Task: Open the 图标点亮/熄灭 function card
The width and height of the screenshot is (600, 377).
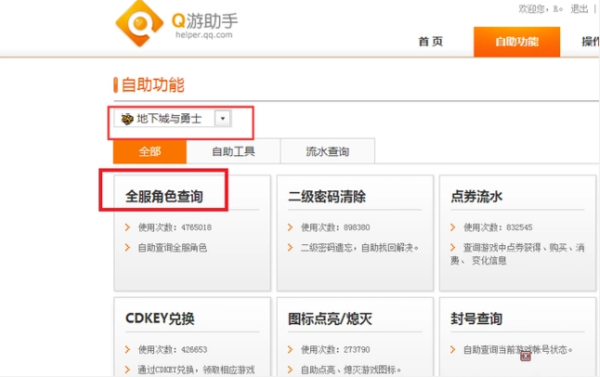Action: tap(355, 337)
